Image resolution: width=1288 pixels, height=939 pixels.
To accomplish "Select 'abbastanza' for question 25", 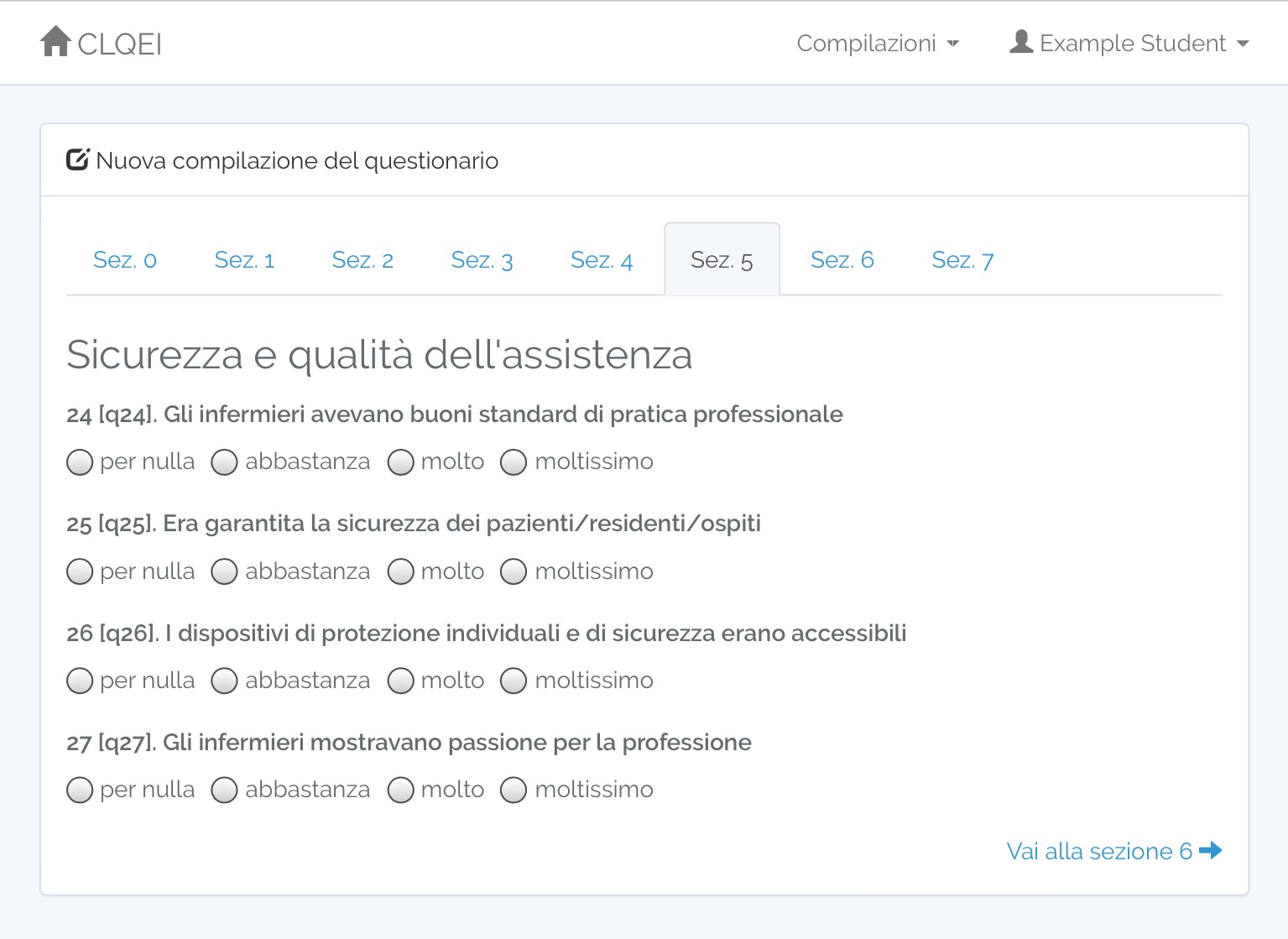I will (x=224, y=571).
